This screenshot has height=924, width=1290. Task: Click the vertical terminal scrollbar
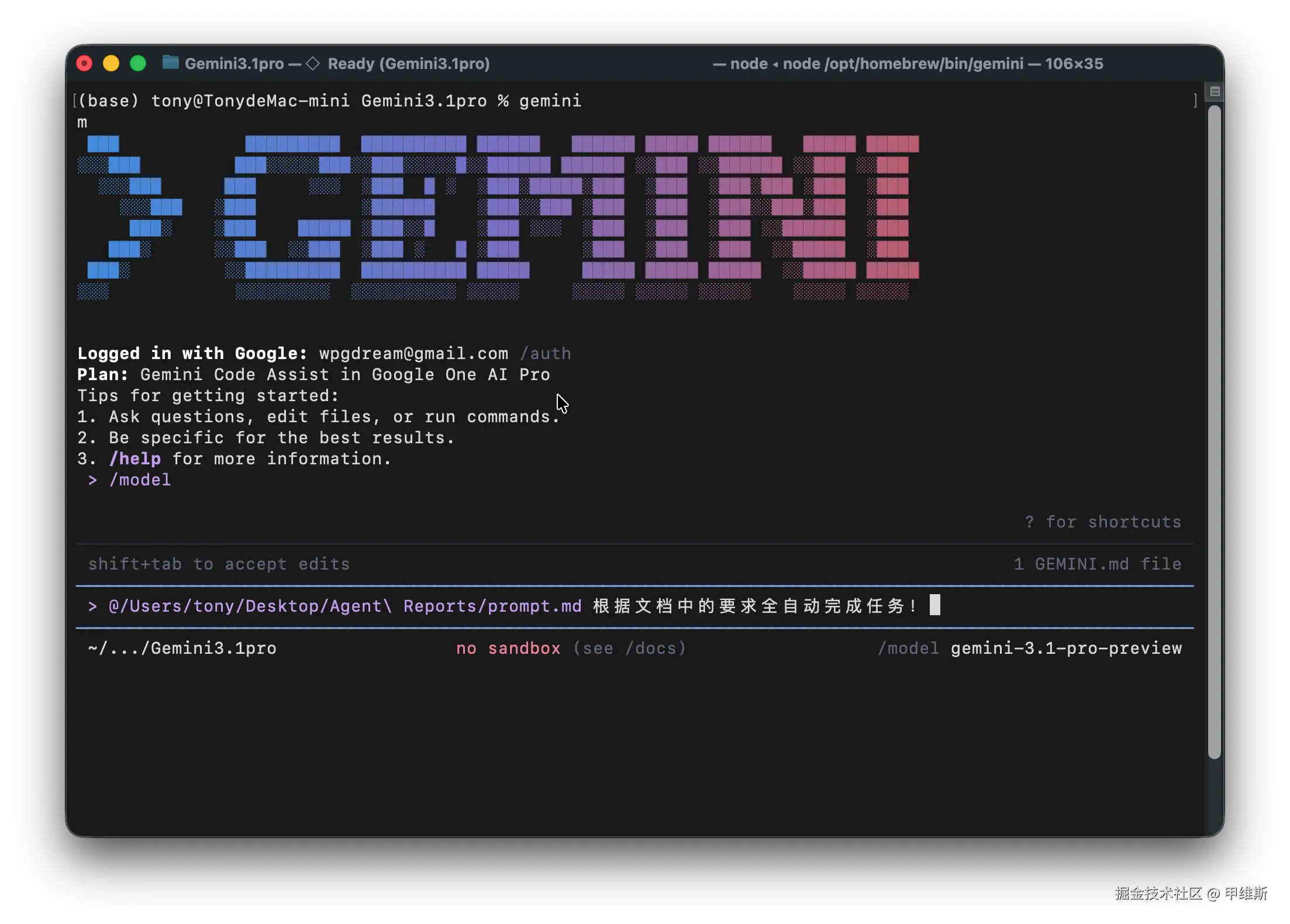pos(1214,433)
